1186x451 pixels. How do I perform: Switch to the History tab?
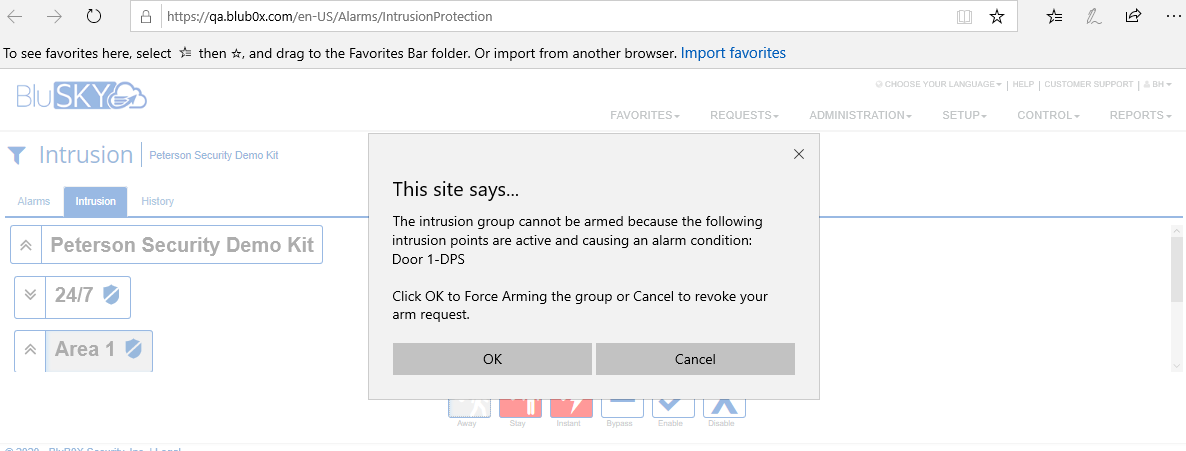coord(158,202)
